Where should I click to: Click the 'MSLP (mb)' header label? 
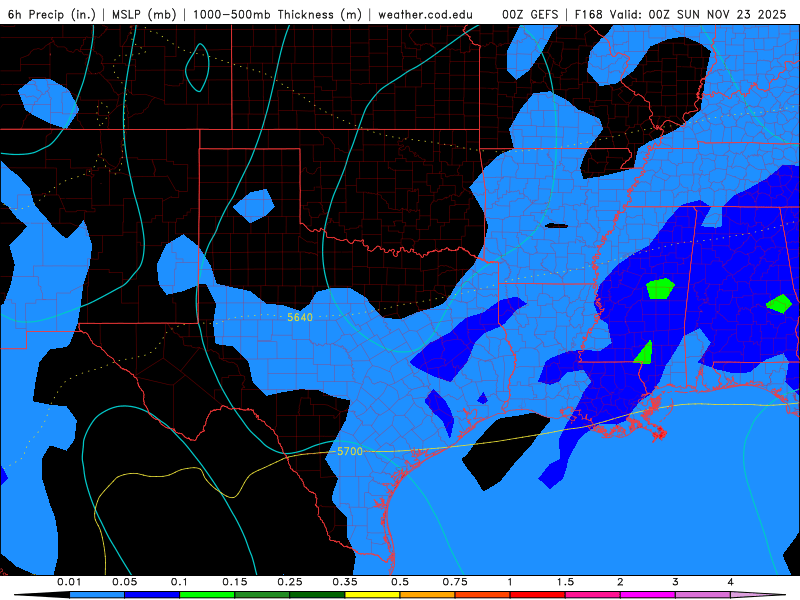coord(144,14)
